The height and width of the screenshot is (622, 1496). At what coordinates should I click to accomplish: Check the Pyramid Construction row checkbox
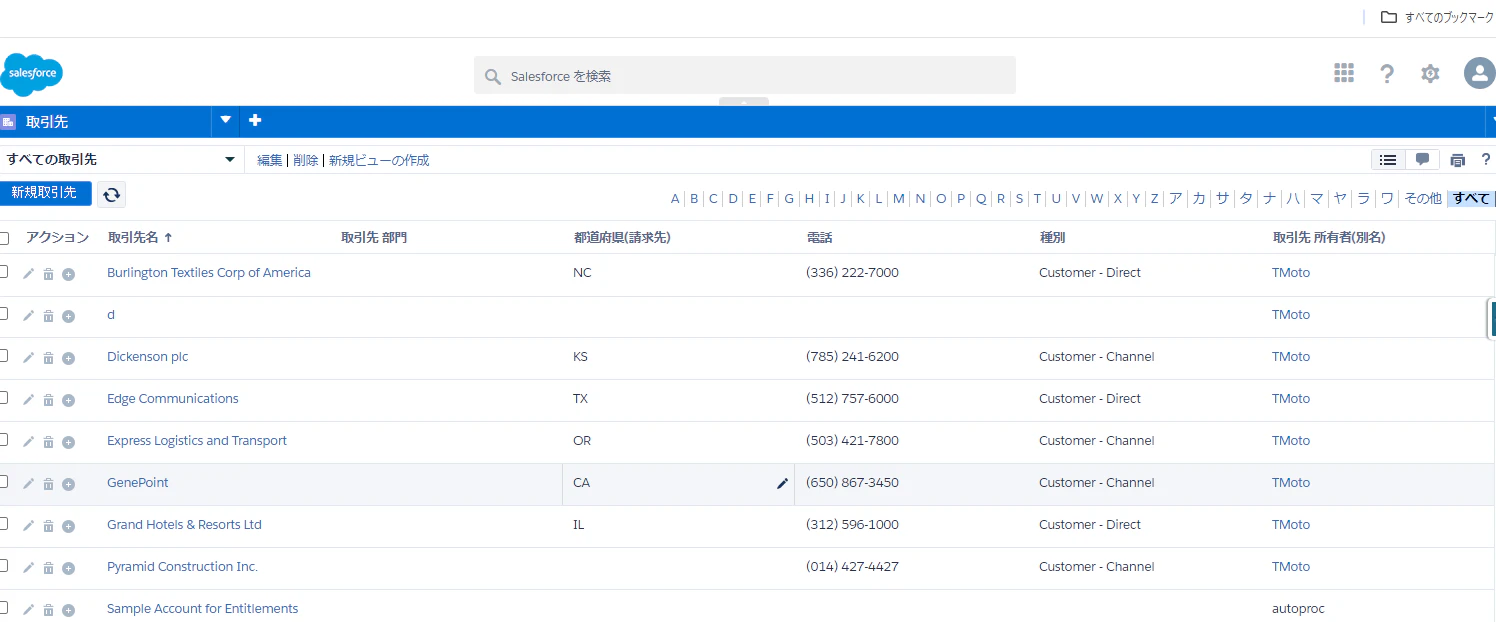click(x=4, y=566)
